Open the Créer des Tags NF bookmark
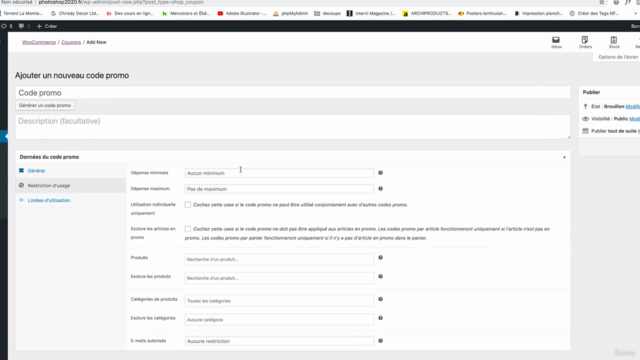 pyautogui.click(x=594, y=13)
